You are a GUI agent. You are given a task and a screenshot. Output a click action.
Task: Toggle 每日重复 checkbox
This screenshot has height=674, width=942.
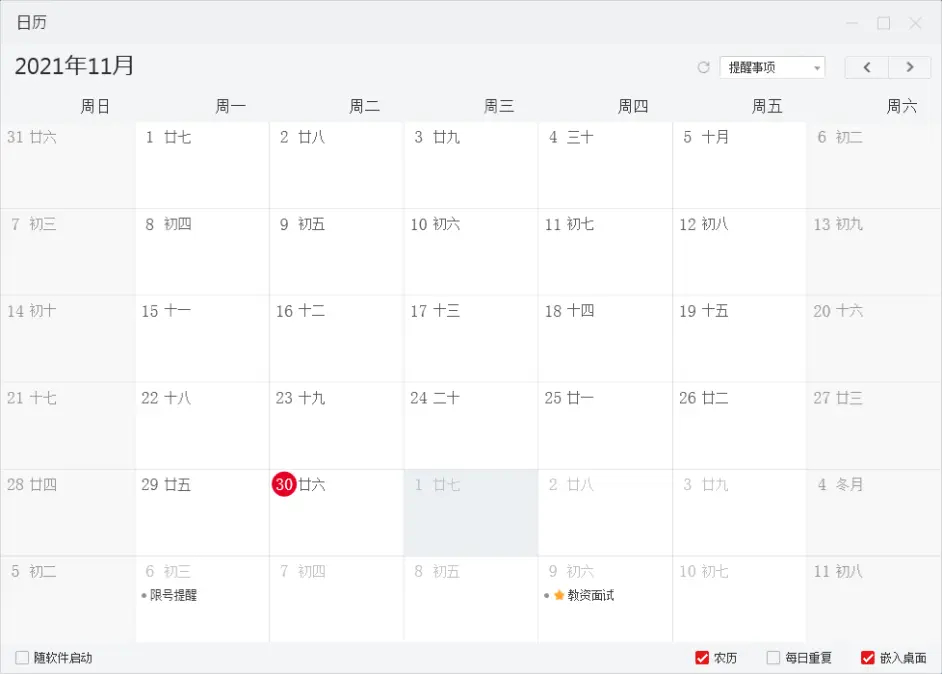click(x=773, y=658)
